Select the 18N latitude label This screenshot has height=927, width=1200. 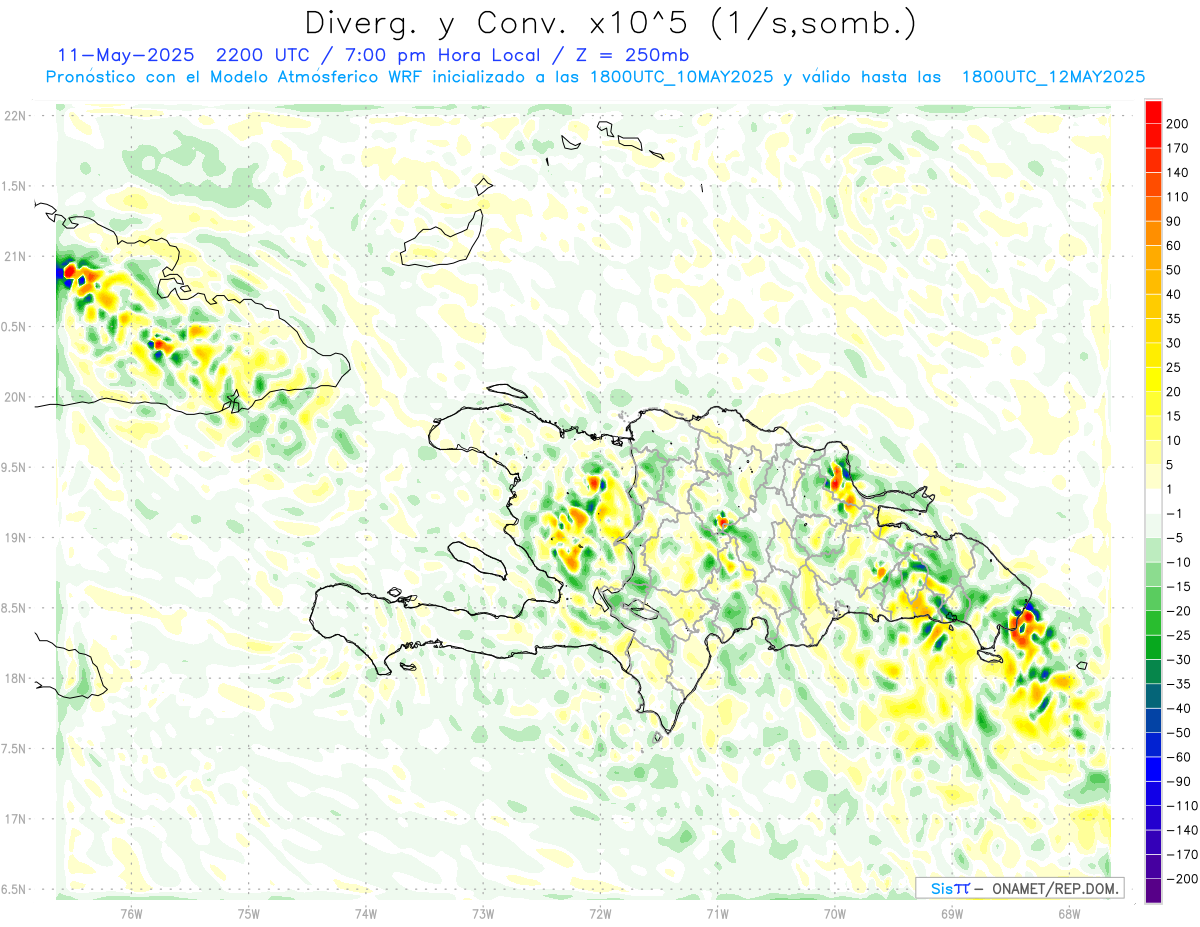[x=17, y=678]
